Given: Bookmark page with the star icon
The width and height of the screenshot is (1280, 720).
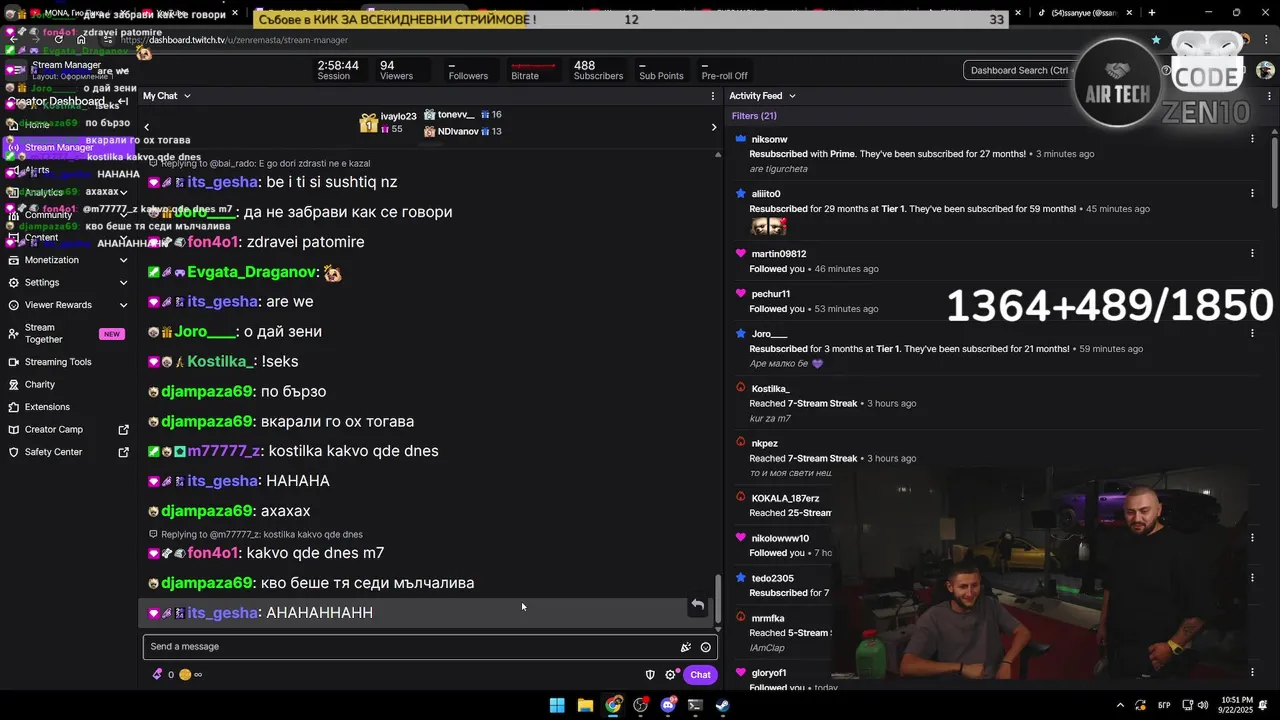Looking at the screenshot, I should click(1156, 40).
